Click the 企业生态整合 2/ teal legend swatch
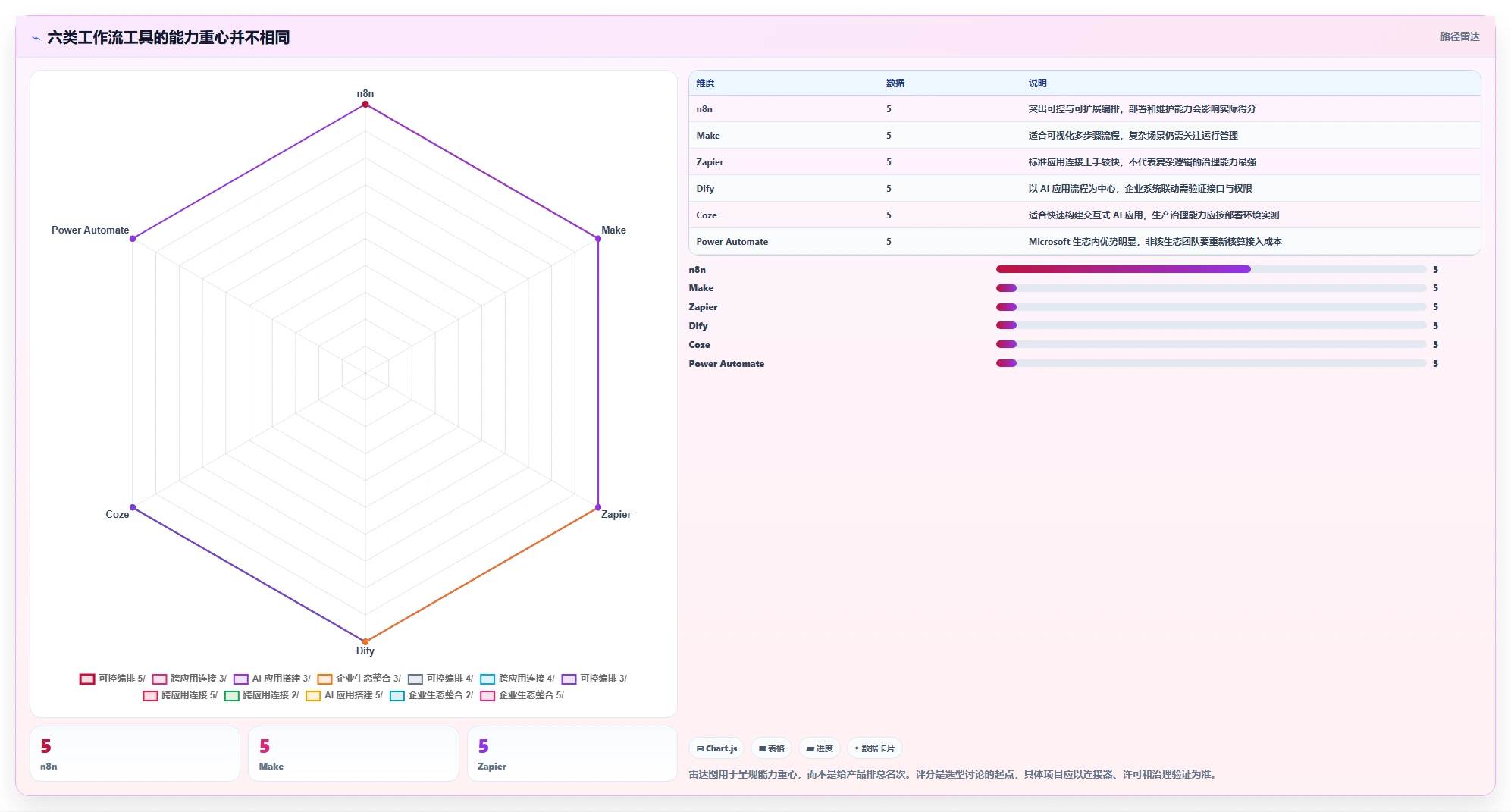Image resolution: width=1511 pixels, height=812 pixels. coord(397,696)
